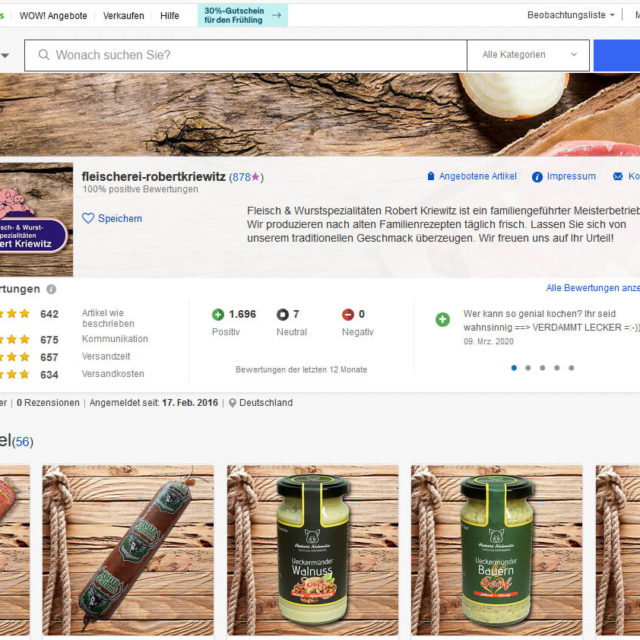The width and height of the screenshot is (640, 640).
Task: Click the Versandkosten rating label
Action: point(113,374)
